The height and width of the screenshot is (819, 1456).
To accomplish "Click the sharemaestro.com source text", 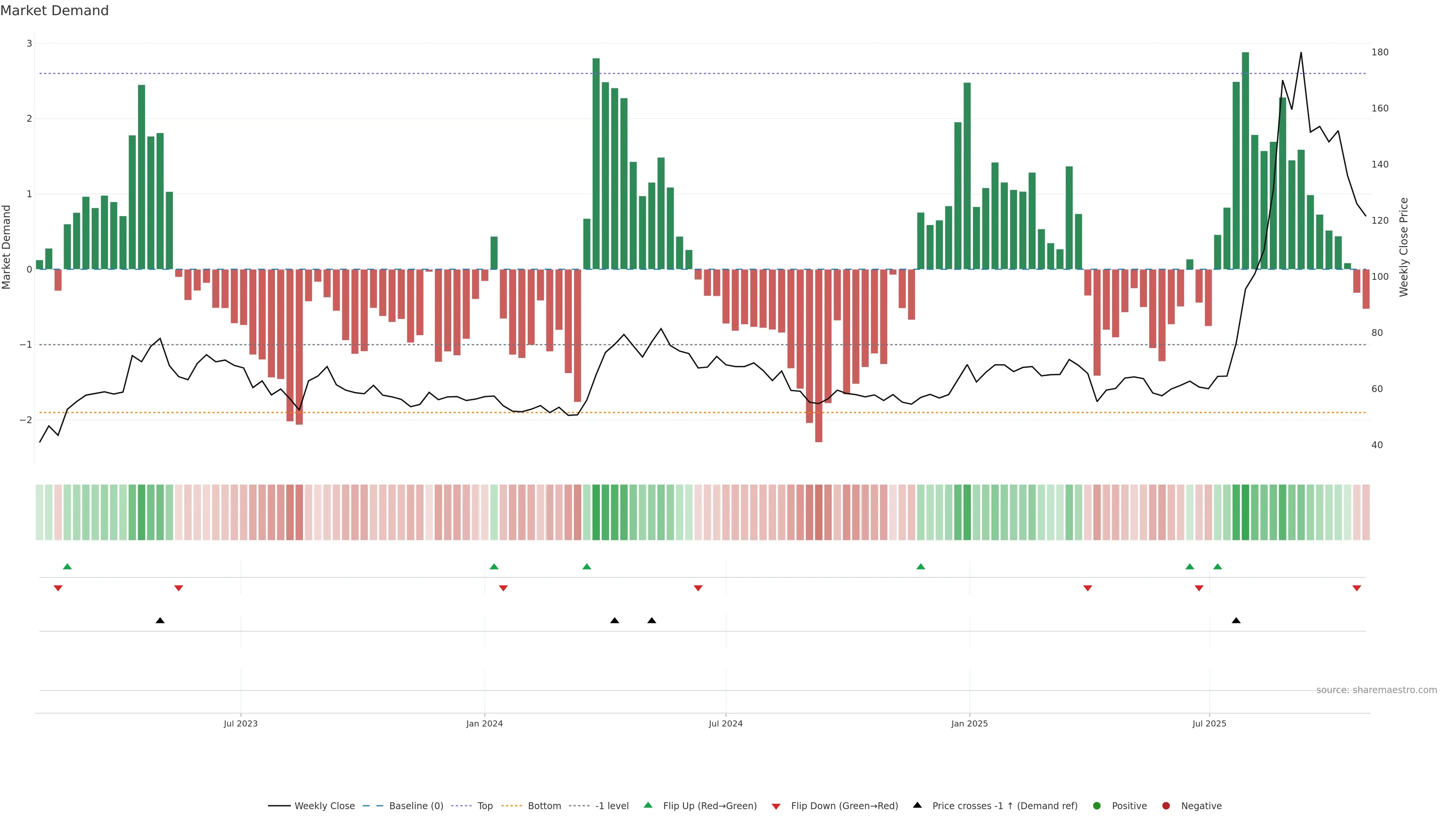I will 1376,690.
